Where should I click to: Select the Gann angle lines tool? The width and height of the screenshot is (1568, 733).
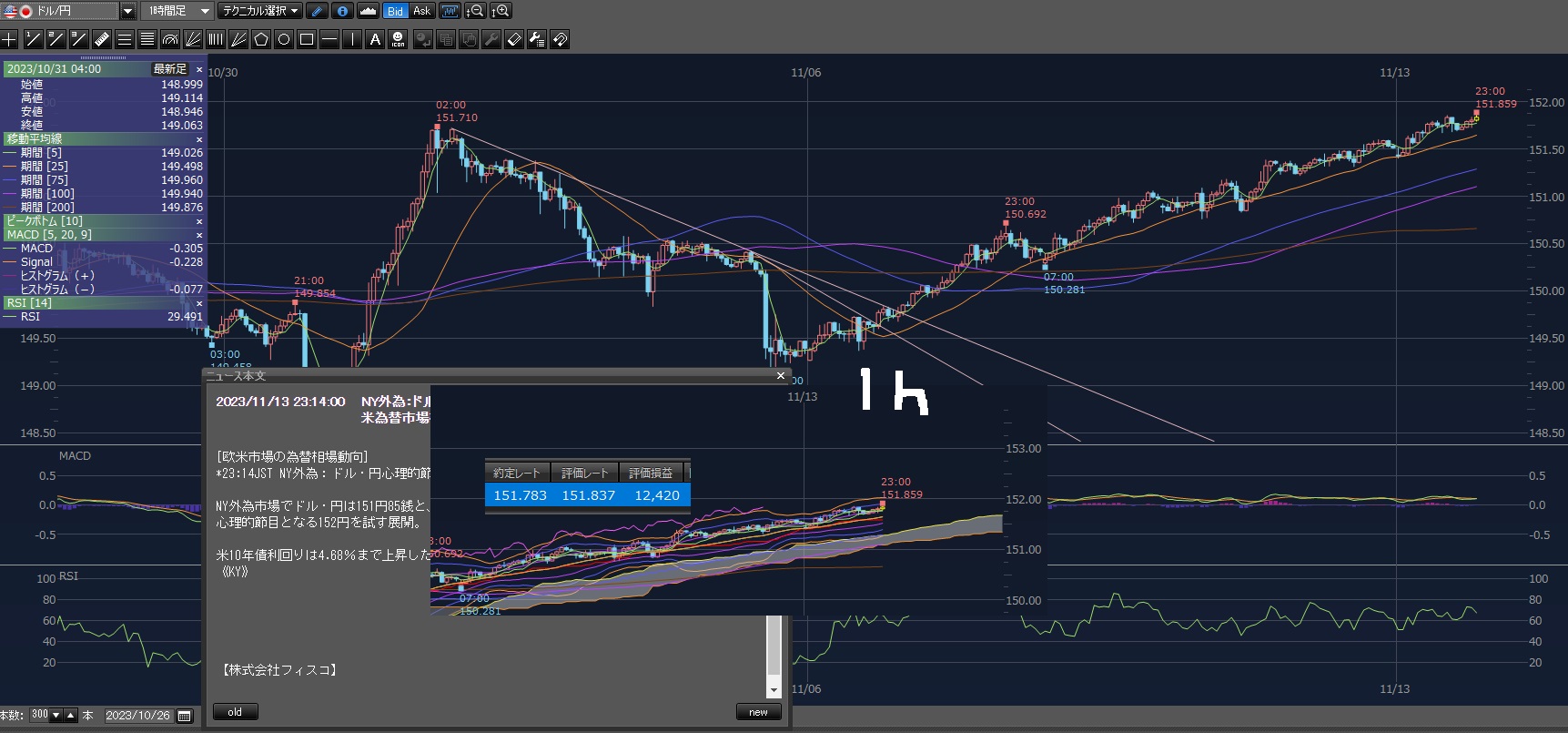coord(238,39)
